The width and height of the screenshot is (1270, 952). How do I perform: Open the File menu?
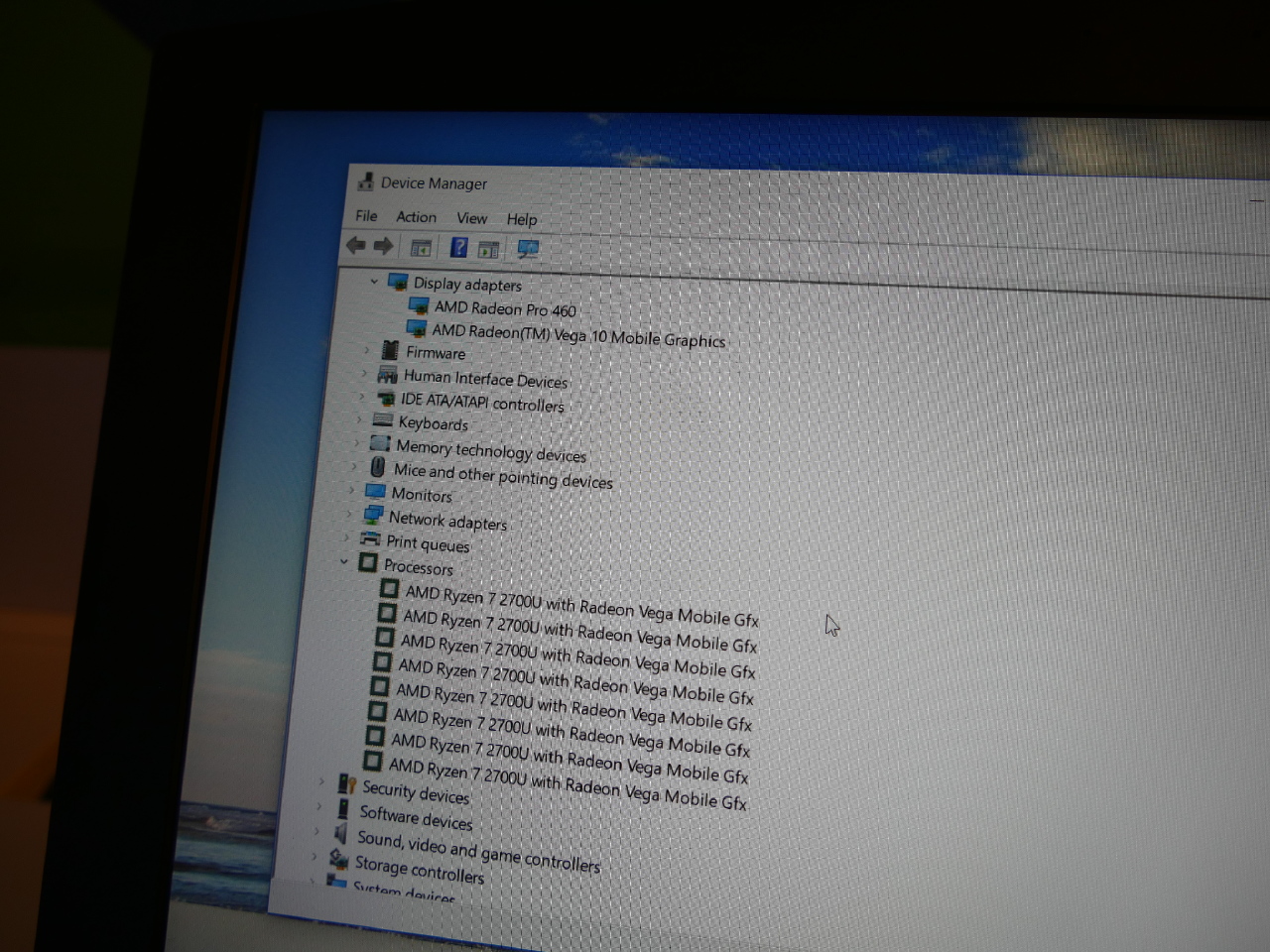(x=366, y=215)
